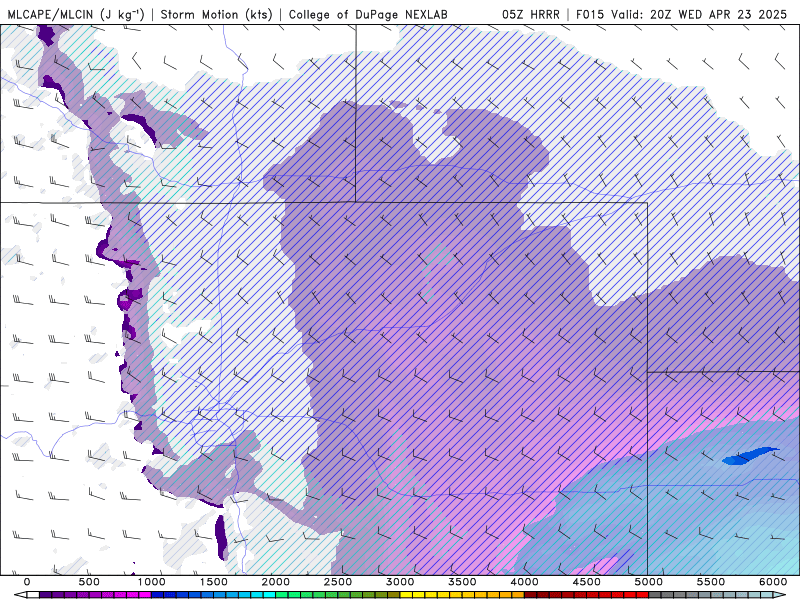Click the colorbar label 3000
Screen dimensions: 800x600
coord(400,582)
